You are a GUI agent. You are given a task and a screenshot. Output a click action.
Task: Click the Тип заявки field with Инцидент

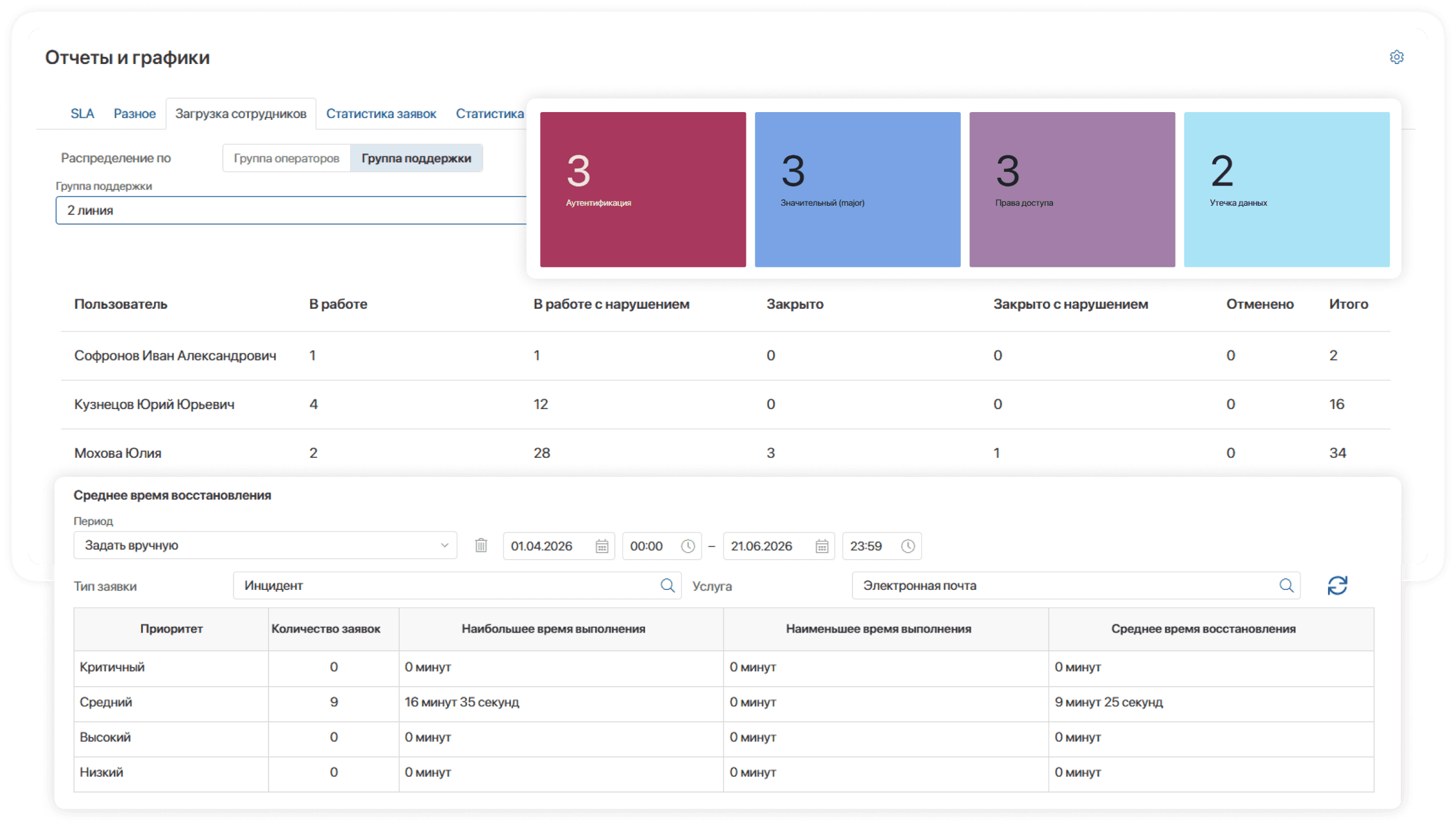pos(457,586)
